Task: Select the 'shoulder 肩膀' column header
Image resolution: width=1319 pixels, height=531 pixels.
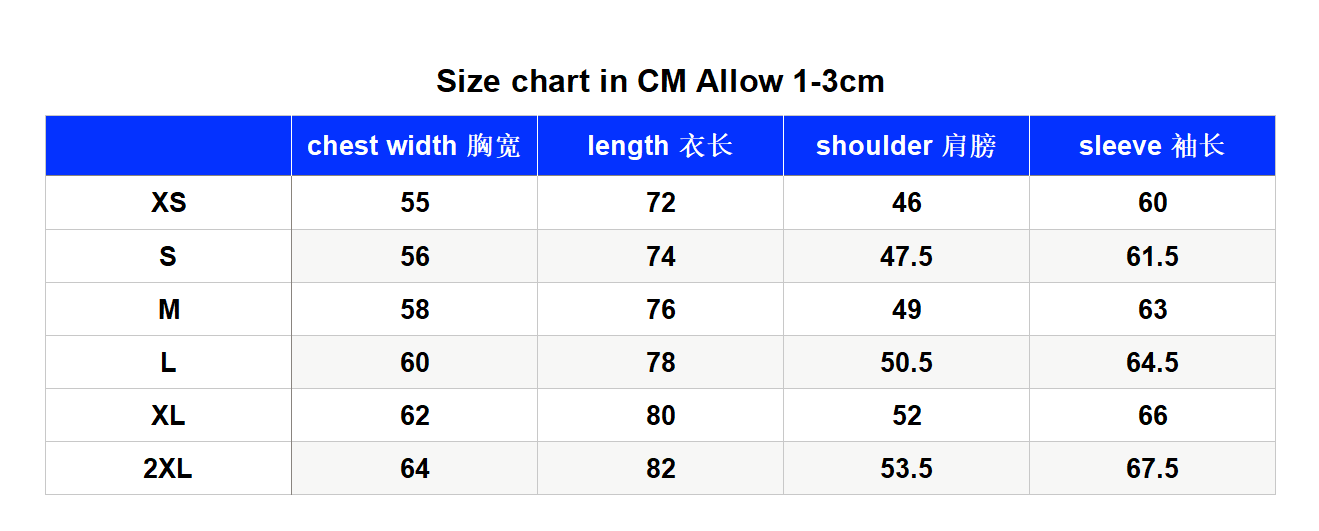Action: 906,146
